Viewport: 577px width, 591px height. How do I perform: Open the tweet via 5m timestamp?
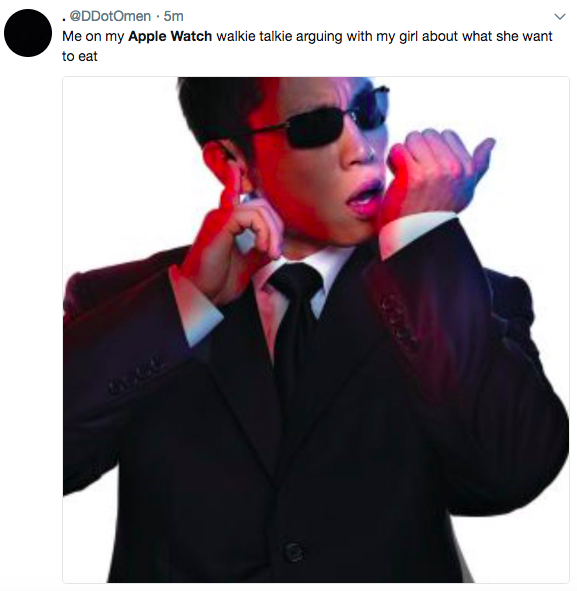173,16
